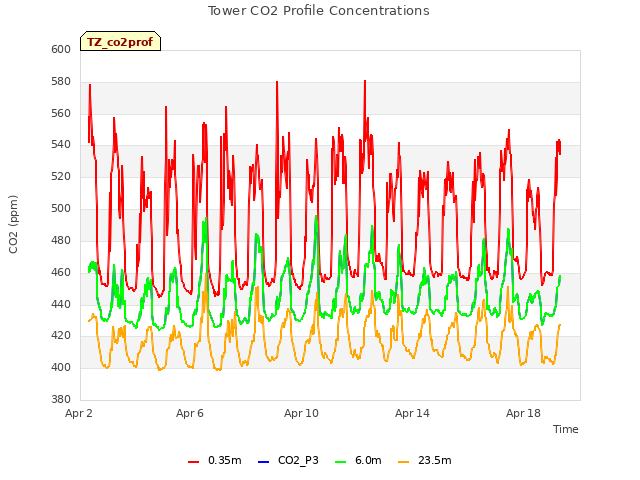Click the Apr 10 x-axis tick label

pyautogui.click(x=301, y=413)
